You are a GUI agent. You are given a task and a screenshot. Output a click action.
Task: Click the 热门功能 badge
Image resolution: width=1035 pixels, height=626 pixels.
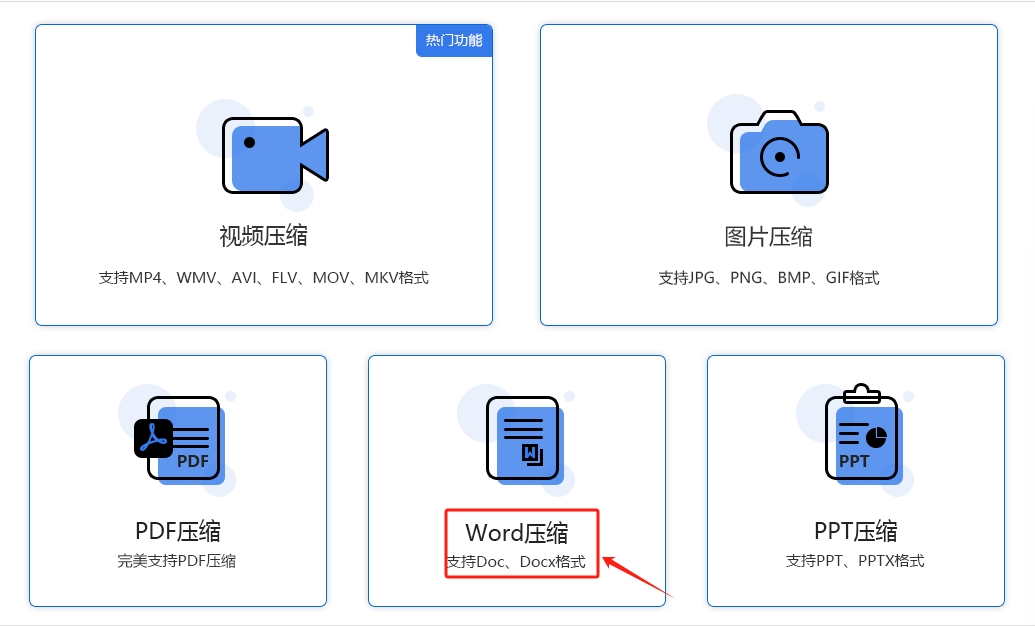[x=454, y=41]
